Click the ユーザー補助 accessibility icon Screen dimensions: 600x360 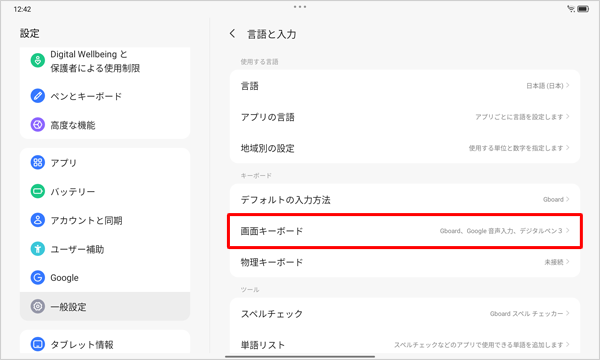pyautogui.click(x=38, y=249)
